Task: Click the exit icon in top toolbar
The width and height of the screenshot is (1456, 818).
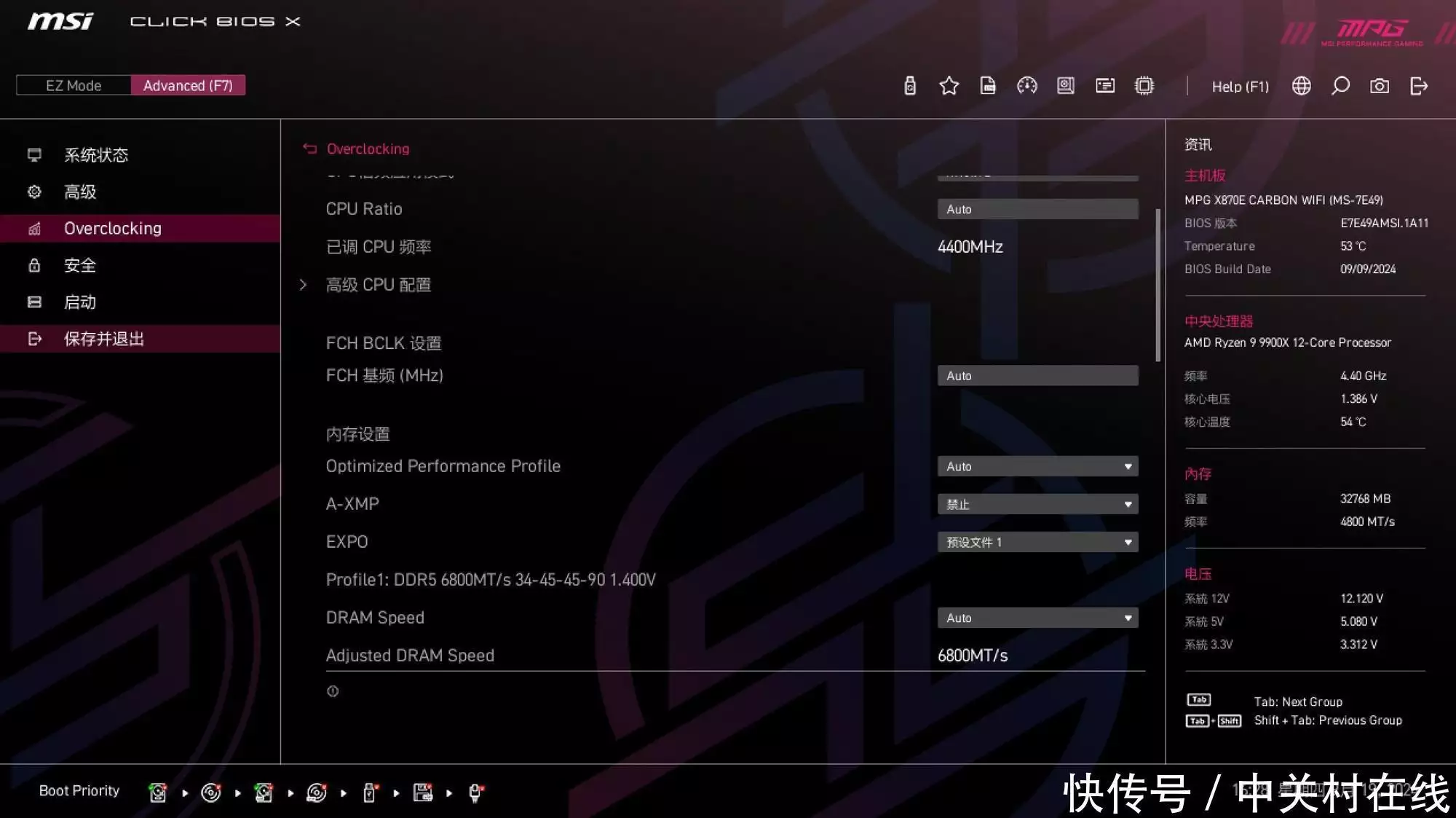Action: 1419,86
